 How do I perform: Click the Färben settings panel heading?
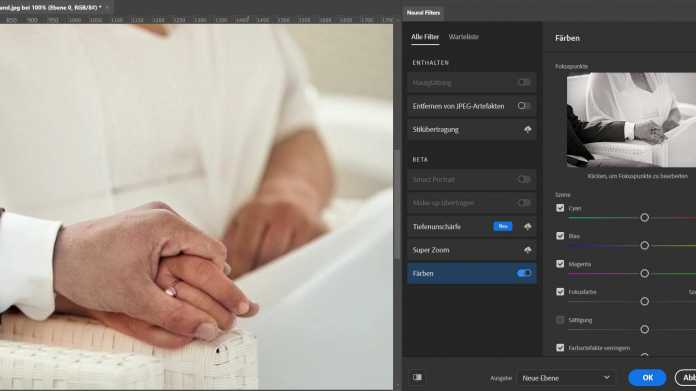point(567,38)
